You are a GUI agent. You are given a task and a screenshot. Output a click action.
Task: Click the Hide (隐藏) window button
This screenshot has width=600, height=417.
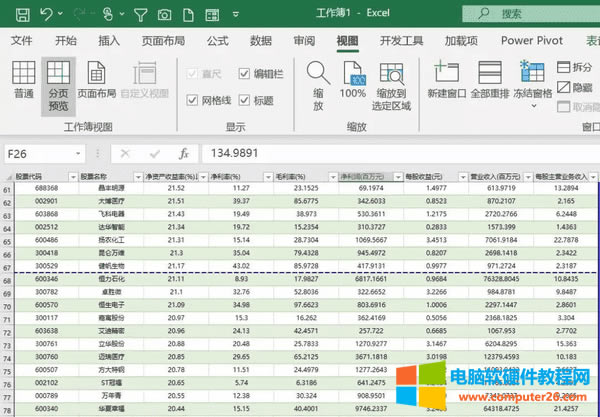[x=575, y=87]
